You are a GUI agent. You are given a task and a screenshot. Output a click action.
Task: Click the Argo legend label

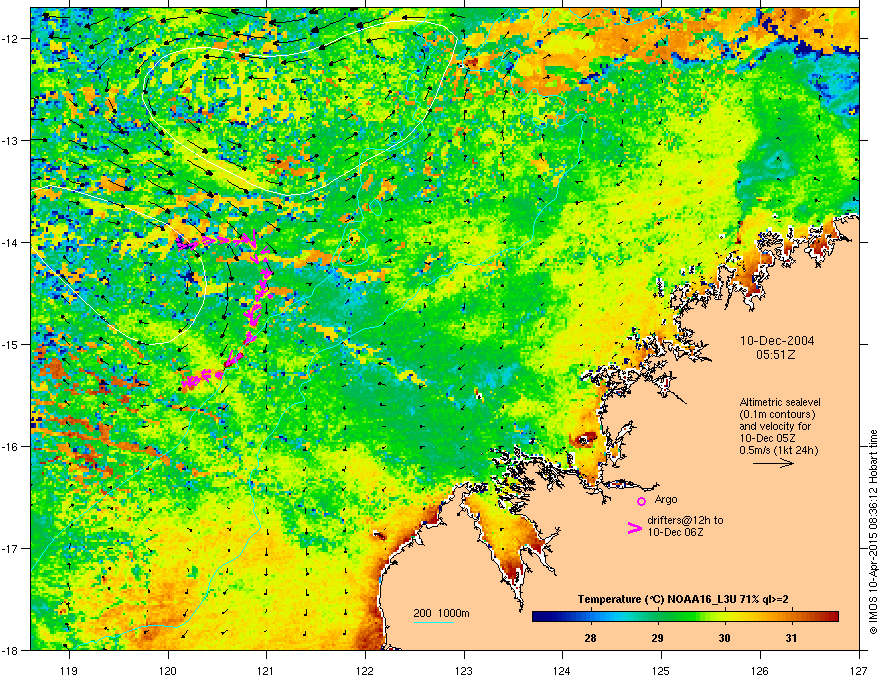pos(666,499)
